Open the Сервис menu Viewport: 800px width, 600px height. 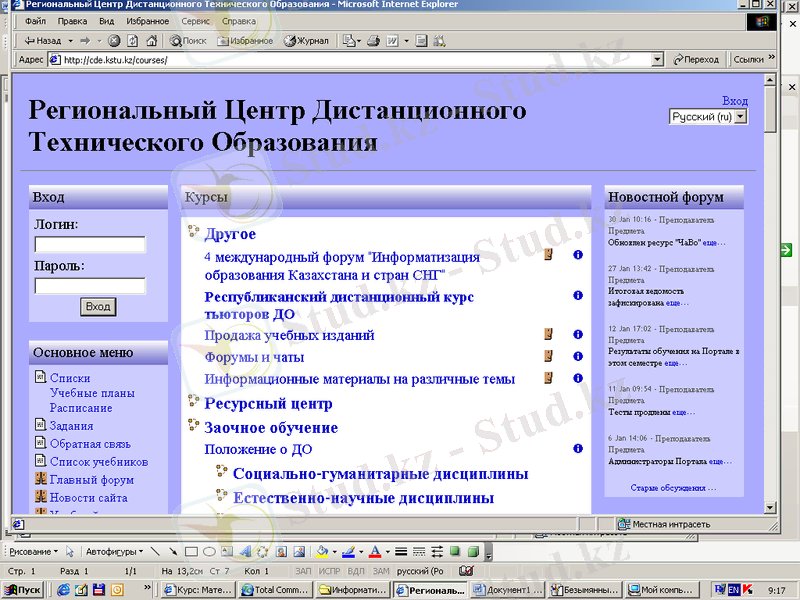(196, 21)
